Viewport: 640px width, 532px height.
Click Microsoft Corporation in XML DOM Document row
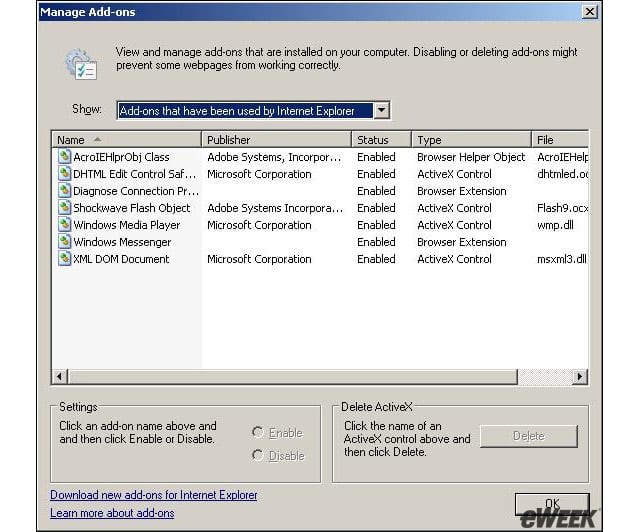259,259
